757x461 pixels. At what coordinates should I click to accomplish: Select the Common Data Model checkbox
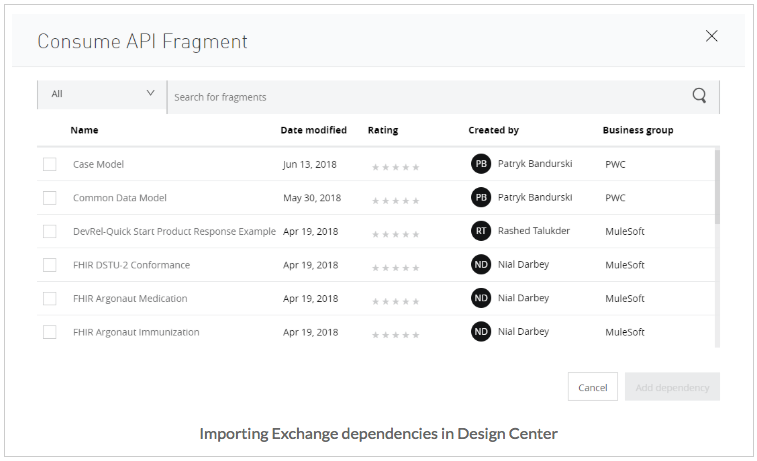50,198
